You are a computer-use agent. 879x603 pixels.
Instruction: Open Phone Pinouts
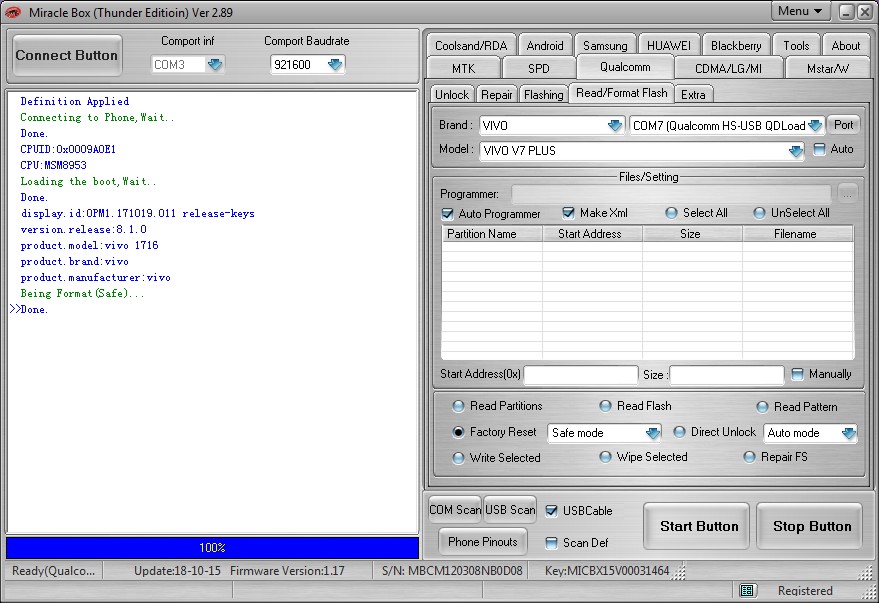click(x=483, y=542)
